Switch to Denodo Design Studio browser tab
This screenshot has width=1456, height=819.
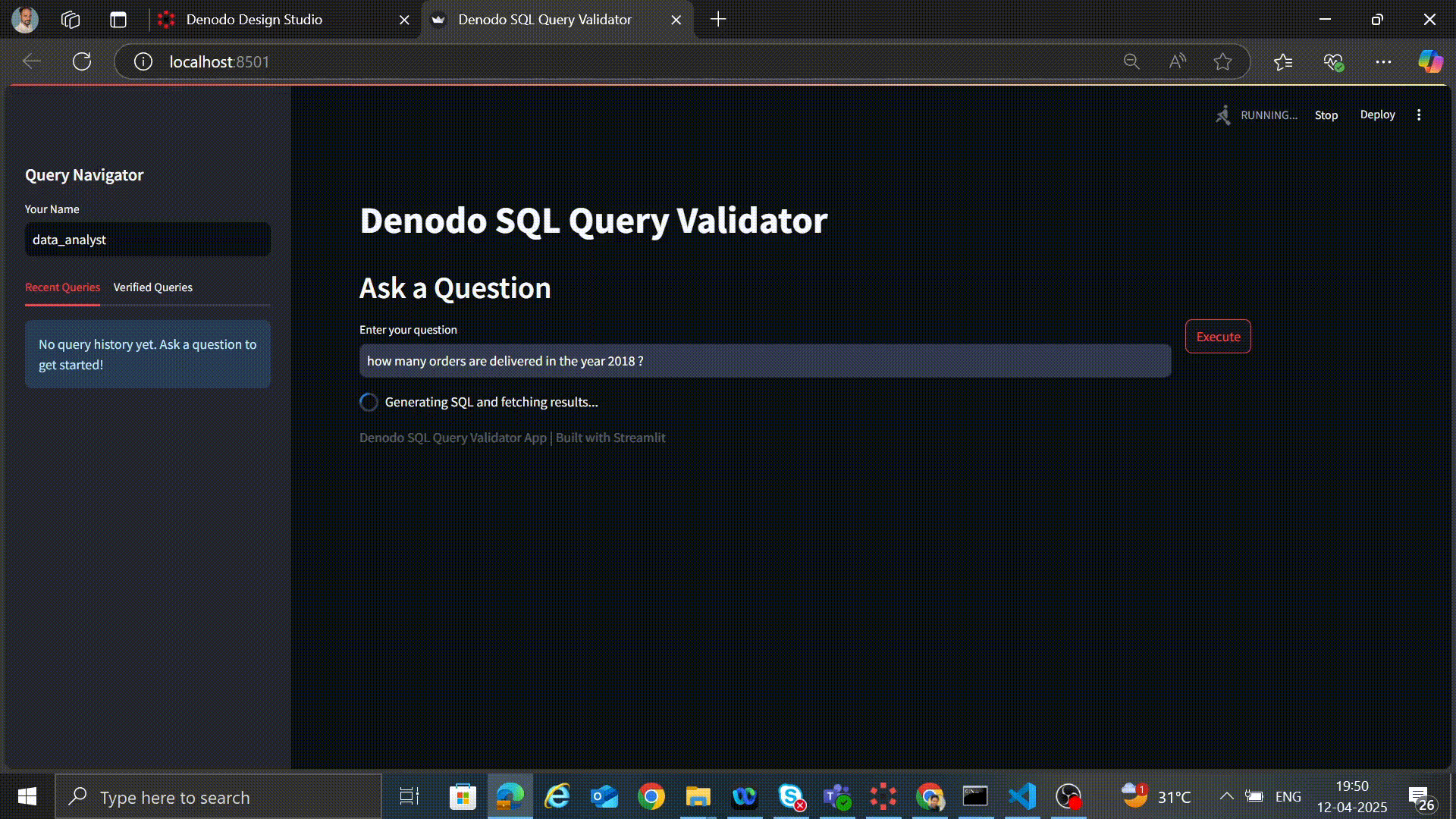click(x=254, y=20)
